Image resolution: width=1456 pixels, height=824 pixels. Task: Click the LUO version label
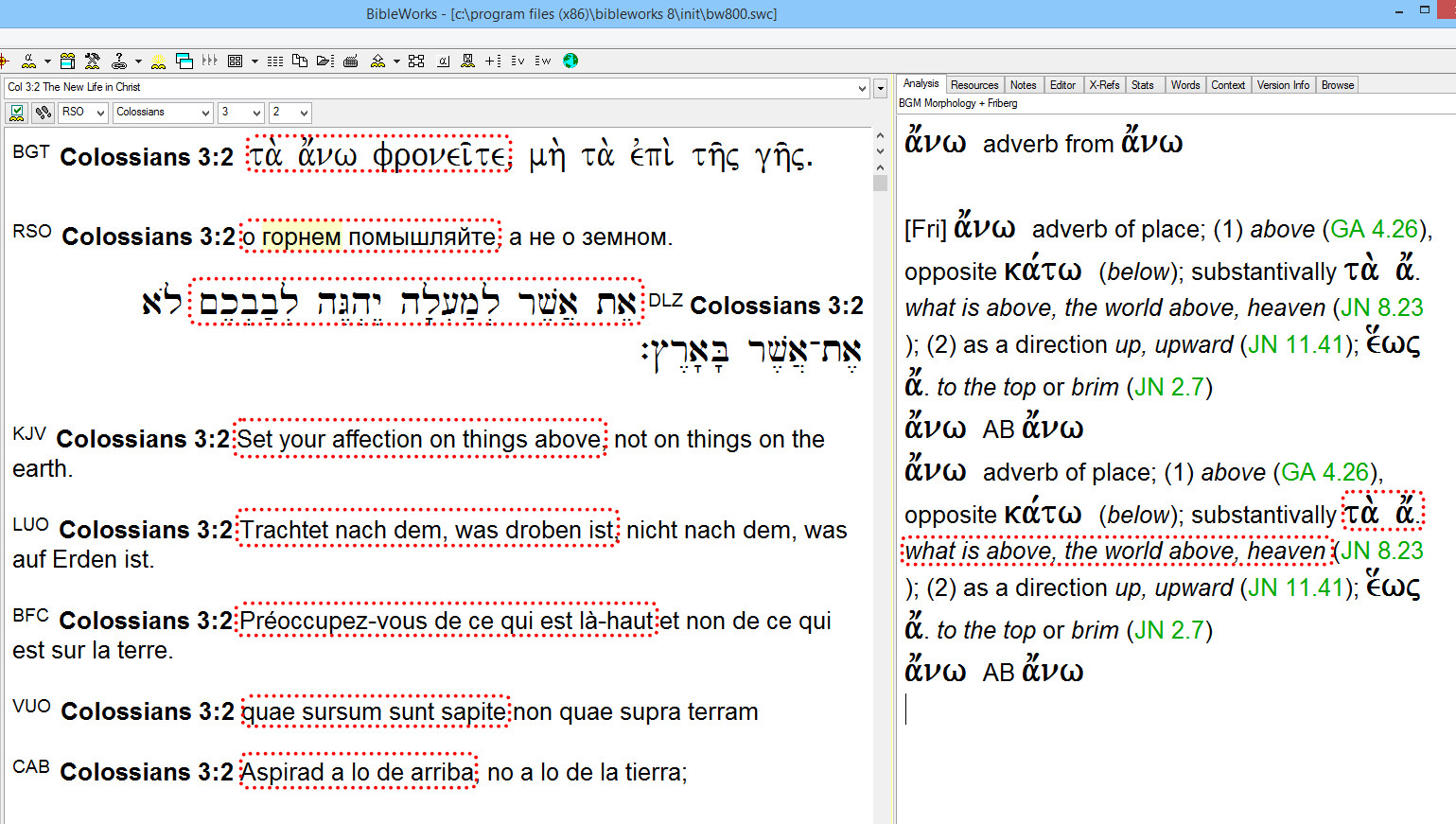pos(30,524)
